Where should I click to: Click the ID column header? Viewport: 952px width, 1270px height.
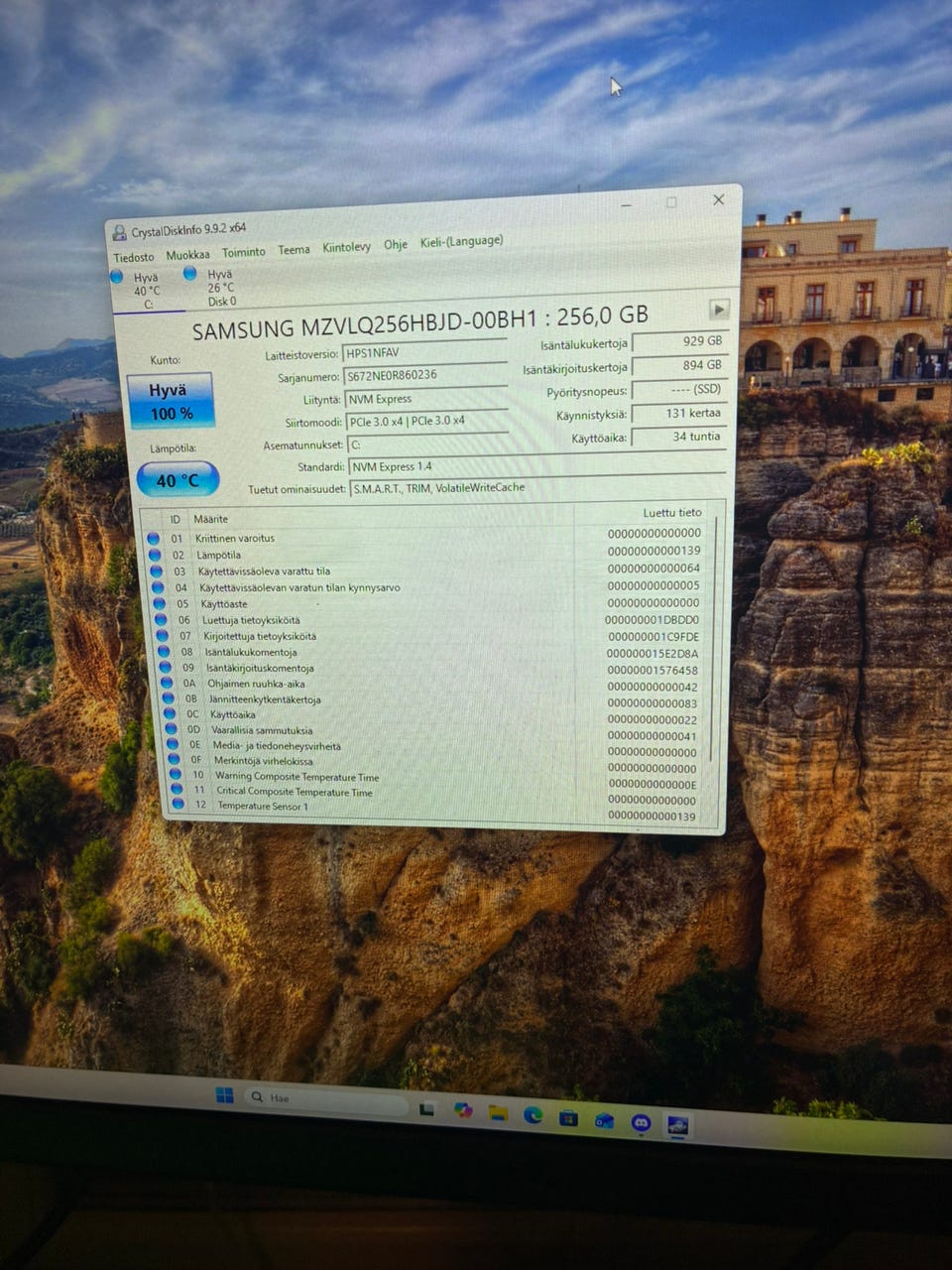(x=176, y=520)
